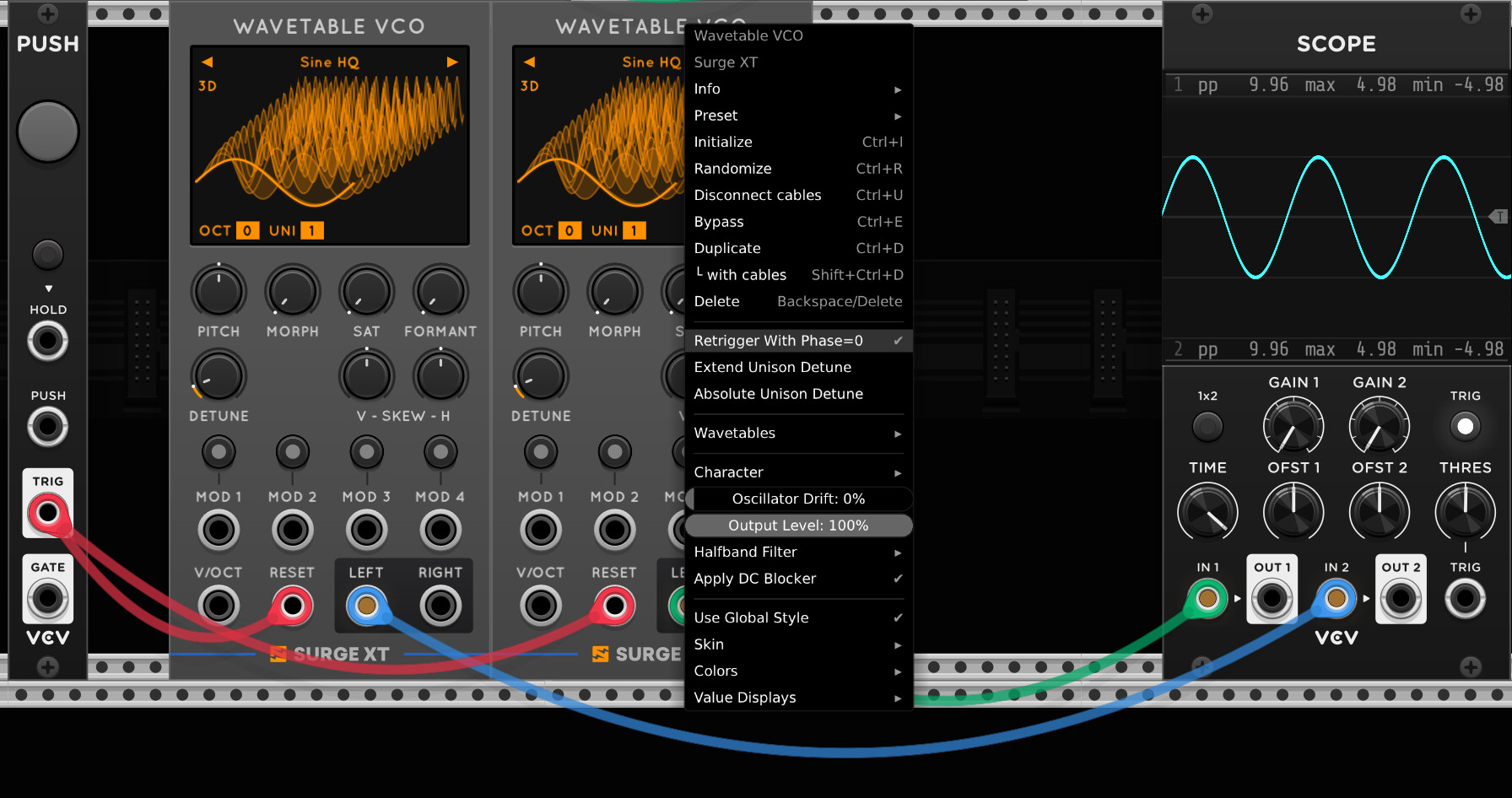1512x798 pixels.
Task: Toggle Retrigger With Phase=0 option
Action: (798, 341)
